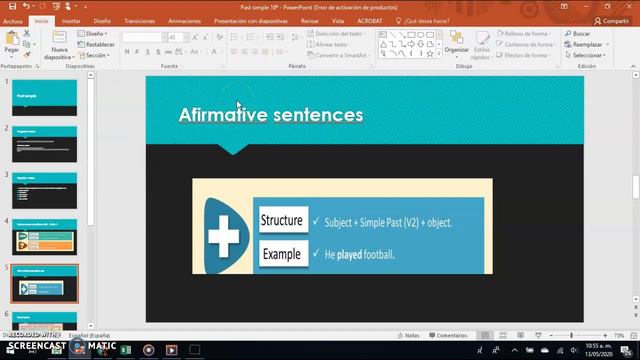640x360 pixels.
Task: Add a new slide with Nueva diapositiva icon
Action: [x=60, y=38]
